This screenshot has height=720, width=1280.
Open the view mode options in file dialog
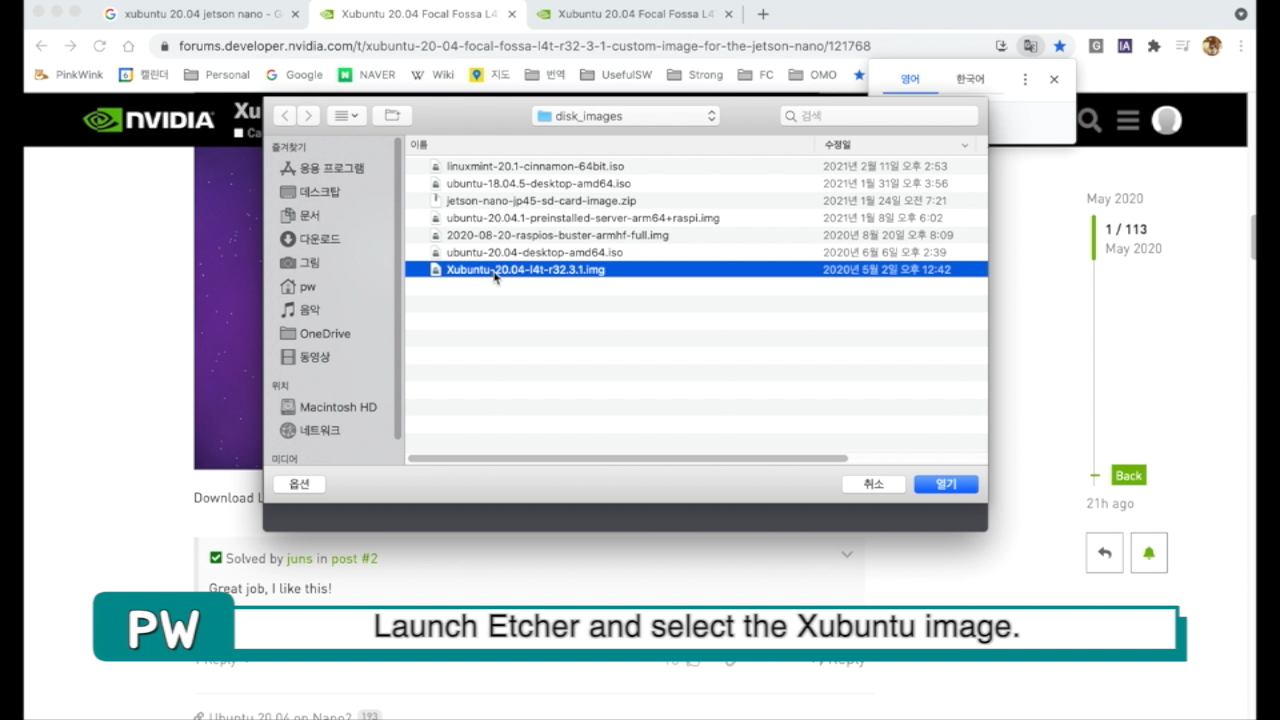point(347,116)
